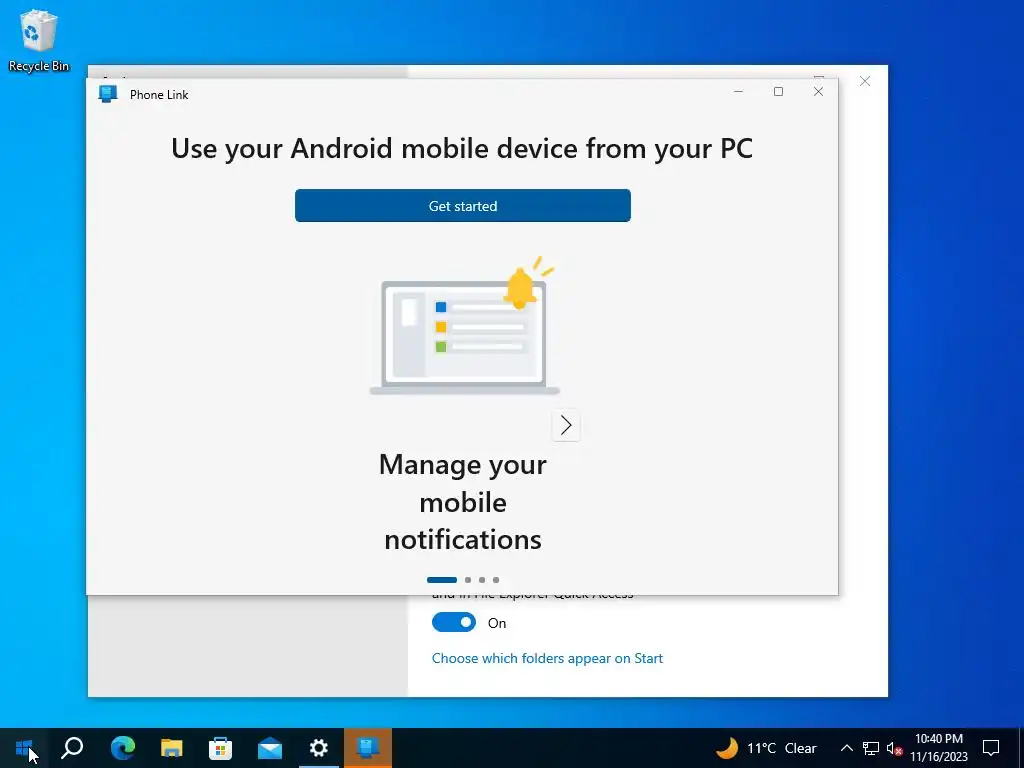
Task: Click the Get started button
Action: point(462,206)
